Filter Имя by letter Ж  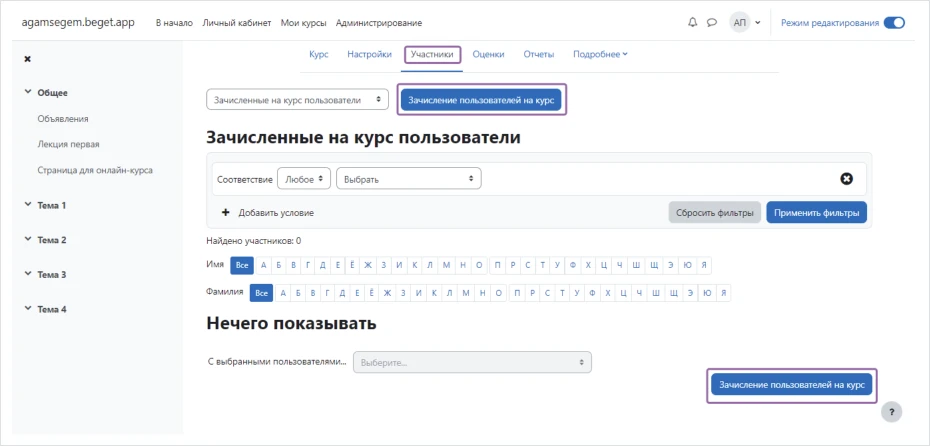[x=368, y=266]
